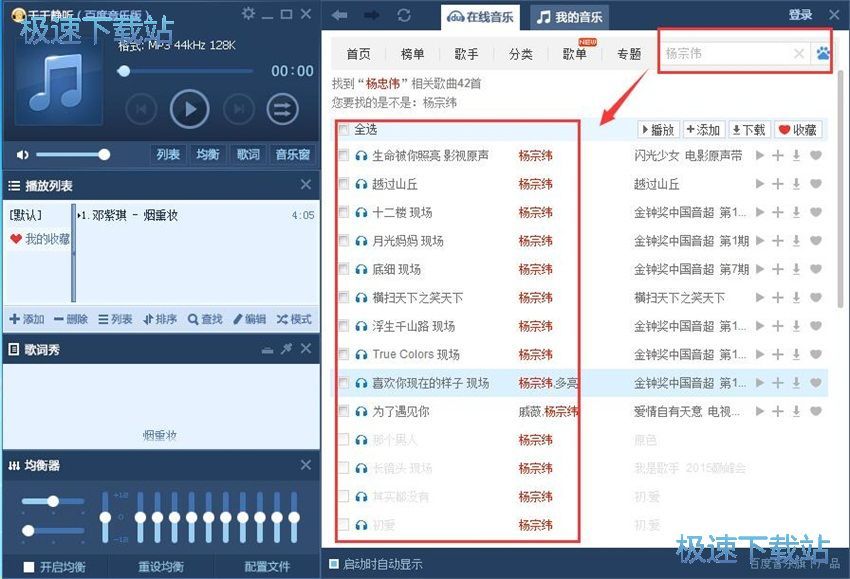Open the 编辑 edit menu
This screenshot has height=579, width=850.
[249, 319]
